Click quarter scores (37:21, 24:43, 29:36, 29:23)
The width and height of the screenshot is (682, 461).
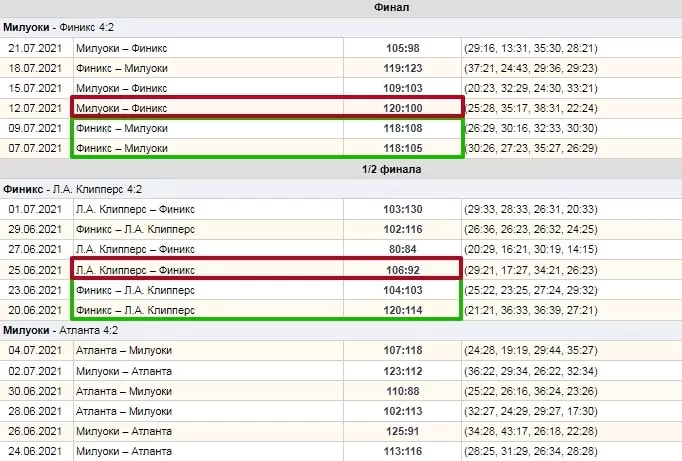(531, 68)
